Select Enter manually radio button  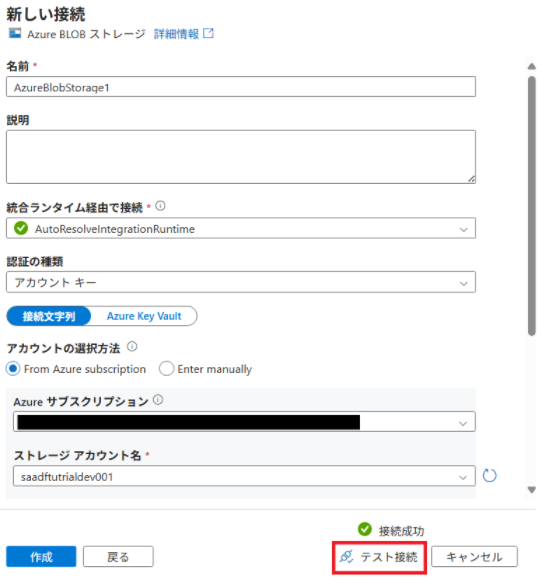(167, 369)
